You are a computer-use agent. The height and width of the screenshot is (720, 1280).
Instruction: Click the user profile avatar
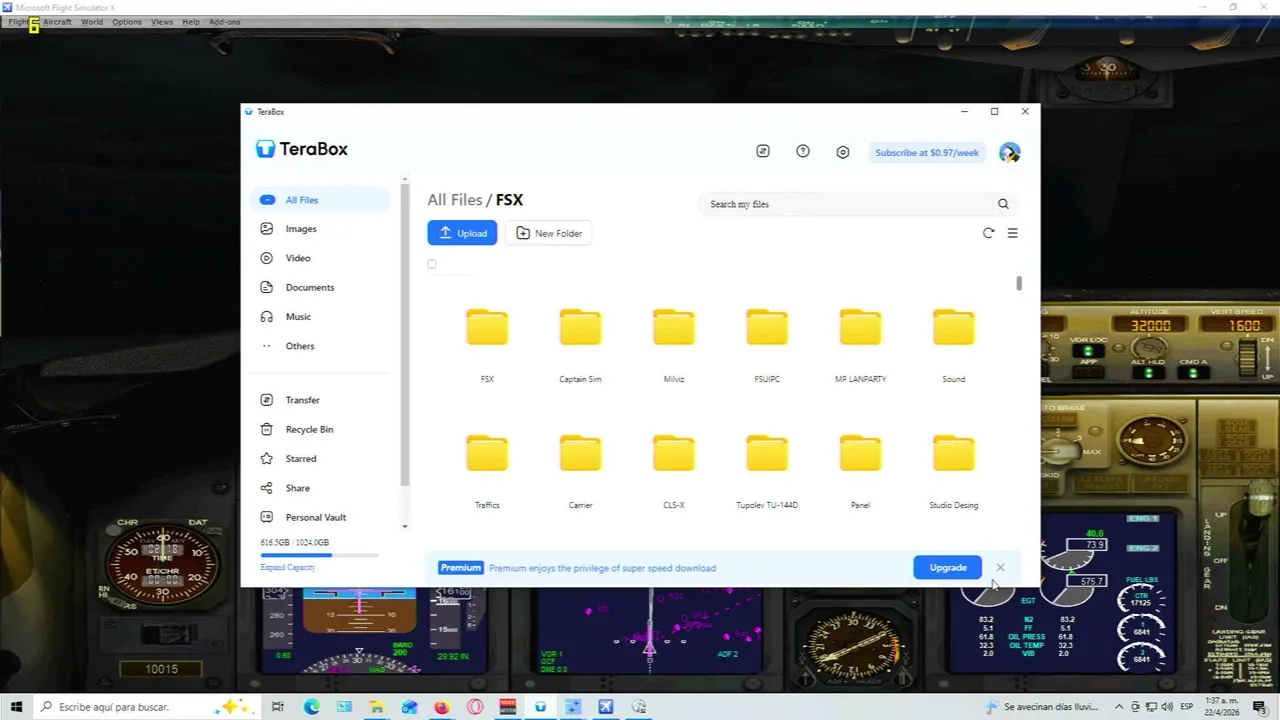[1009, 152]
